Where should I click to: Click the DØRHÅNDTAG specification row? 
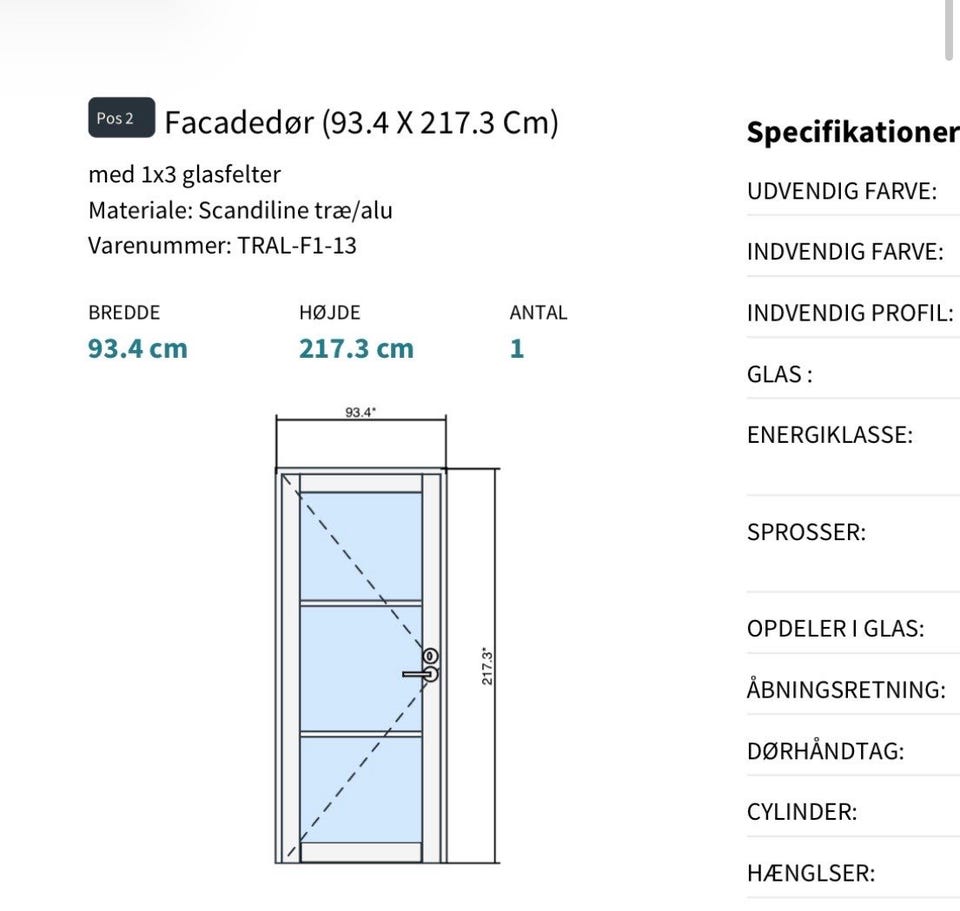click(825, 751)
